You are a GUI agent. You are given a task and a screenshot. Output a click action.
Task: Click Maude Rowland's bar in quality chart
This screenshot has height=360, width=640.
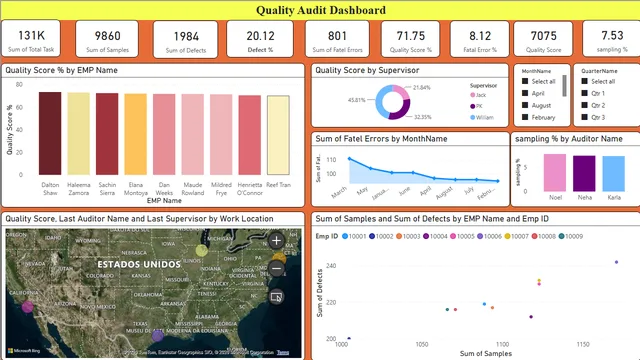[x=193, y=135]
